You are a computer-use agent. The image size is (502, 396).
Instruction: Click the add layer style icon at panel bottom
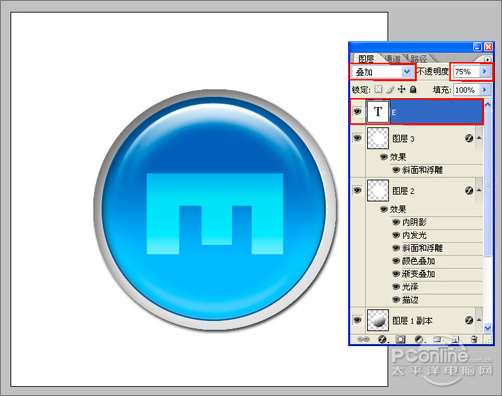pyautogui.click(x=382, y=339)
